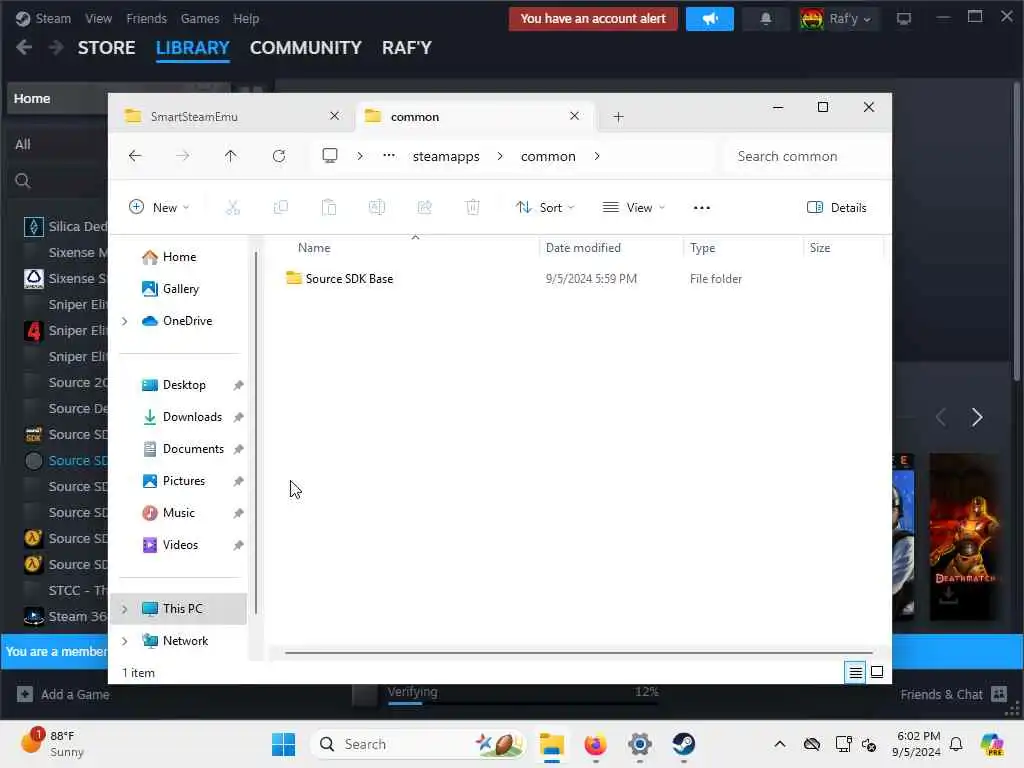The width and height of the screenshot is (1024, 768).
Task: Go up one folder level in Explorer
Action: pos(231,156)
